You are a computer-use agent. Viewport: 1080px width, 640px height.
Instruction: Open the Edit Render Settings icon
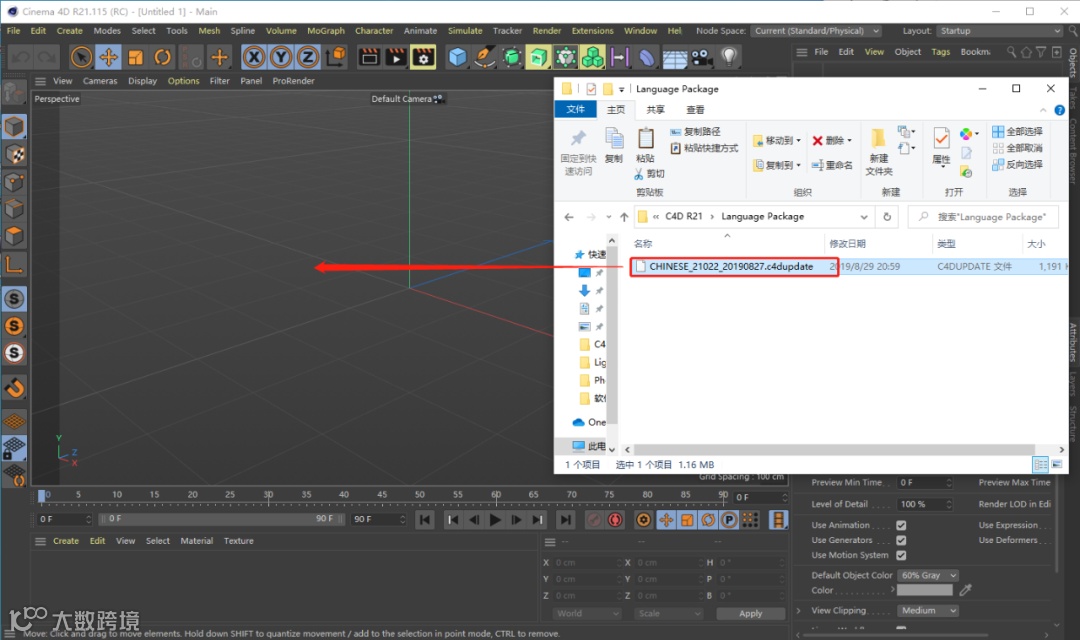423,57
